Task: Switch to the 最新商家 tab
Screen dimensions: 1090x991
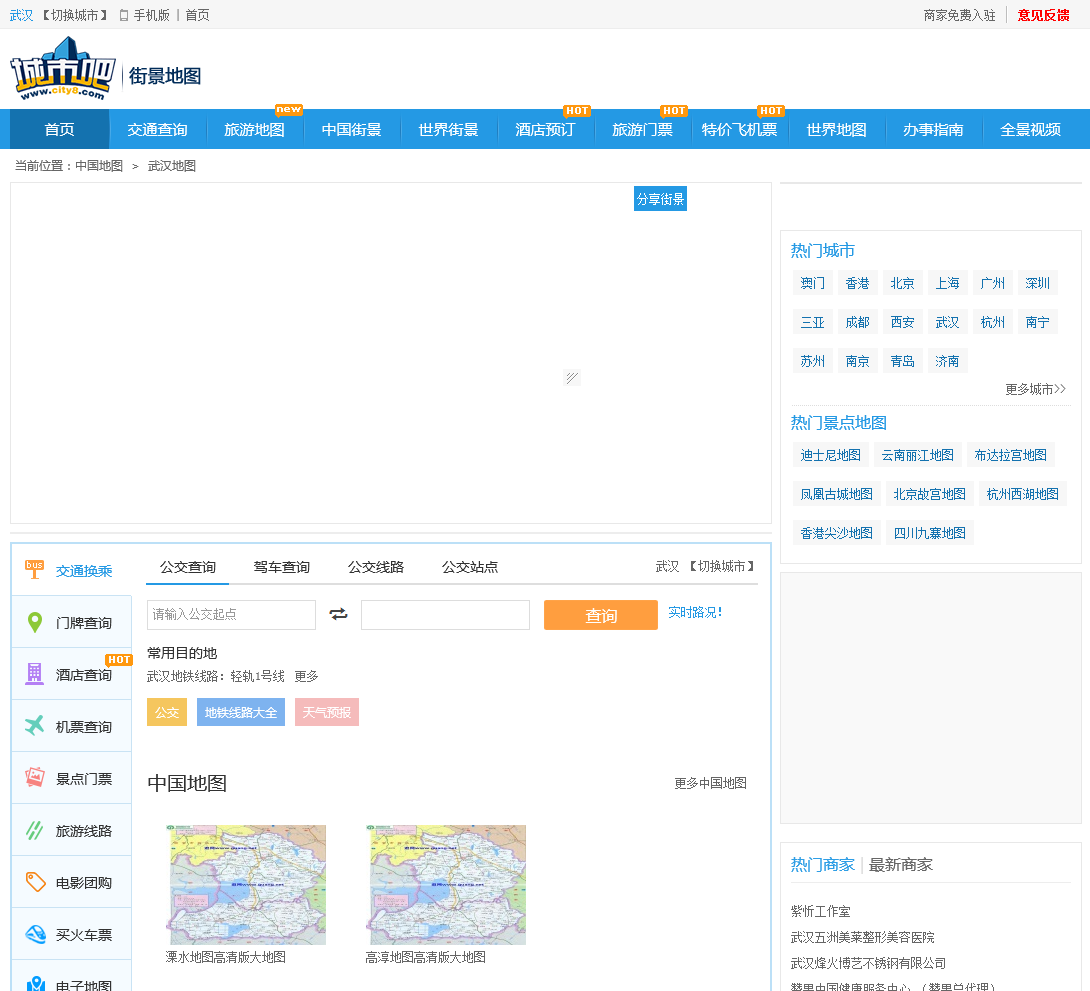Action: (x=900, y=865)
